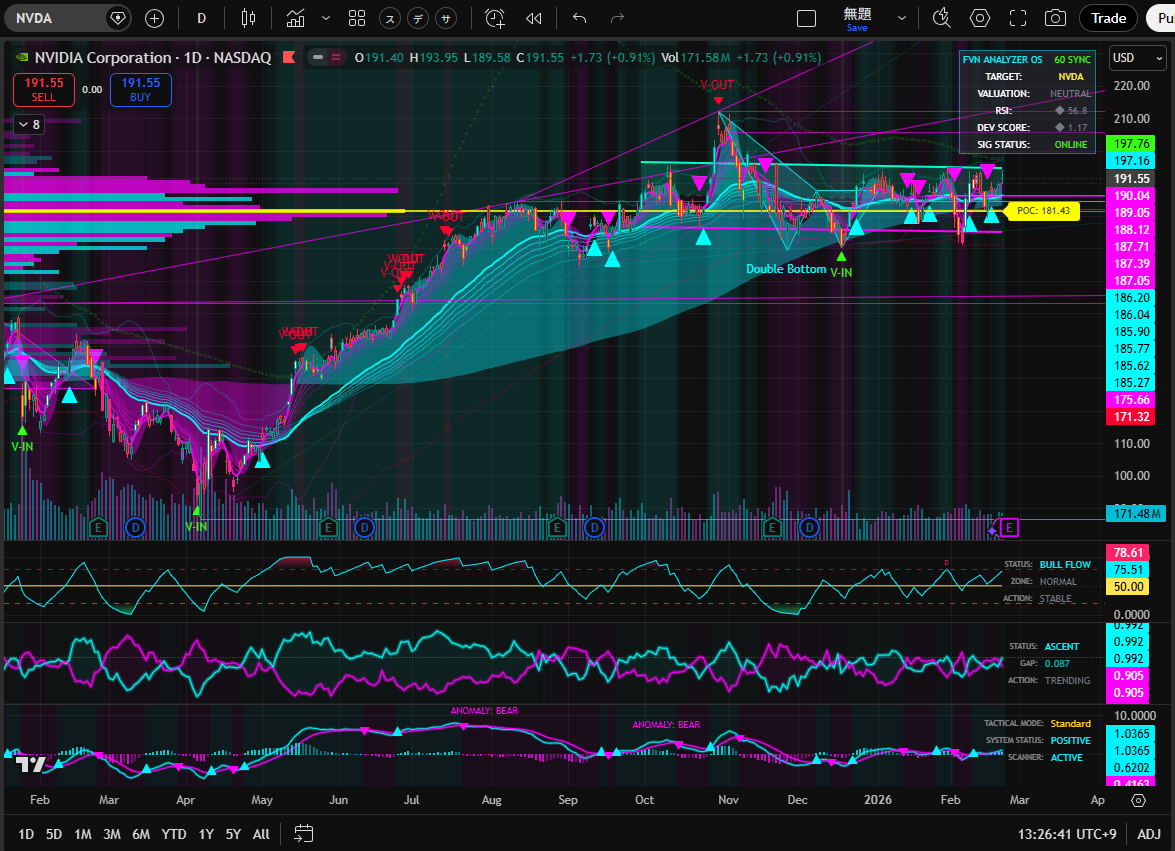This screenshot has height=851, width=1175.
Task: Toggle the pink wave legend icon
Action: 336,58
